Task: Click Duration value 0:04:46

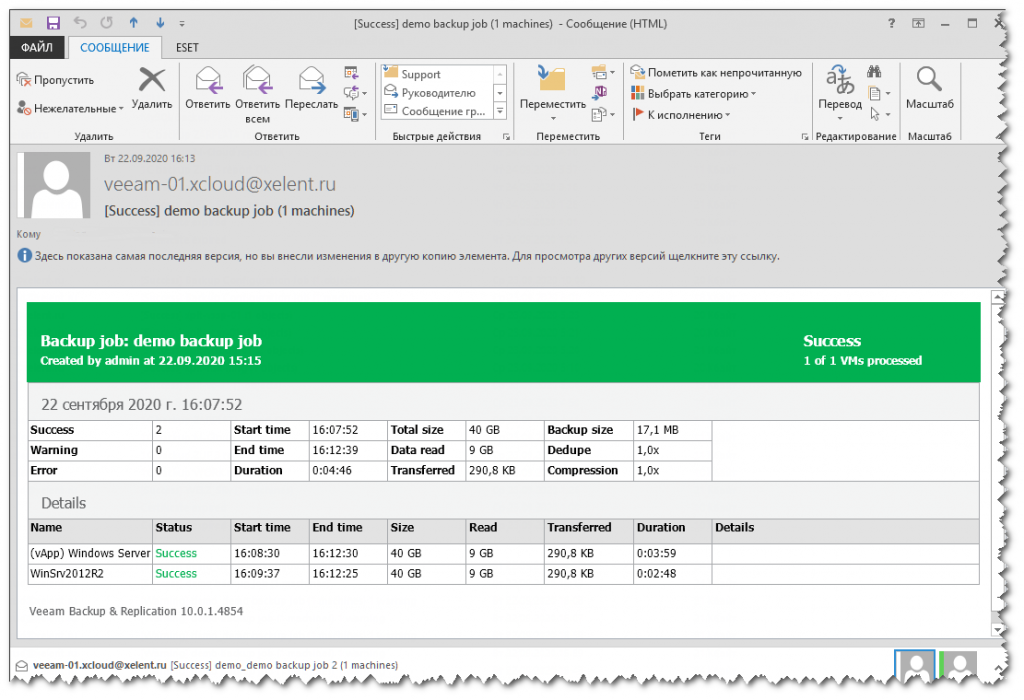Action: tap(332, 471)
